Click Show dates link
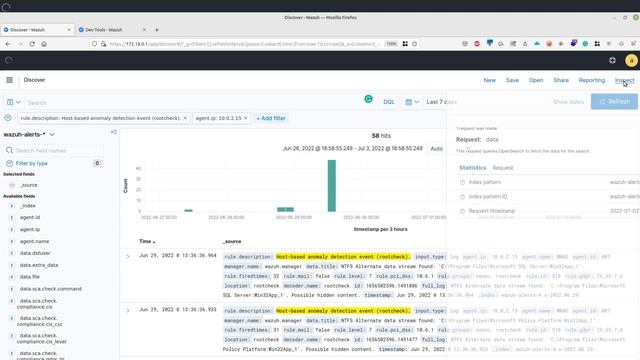640x360 pixels. [568, 102]
